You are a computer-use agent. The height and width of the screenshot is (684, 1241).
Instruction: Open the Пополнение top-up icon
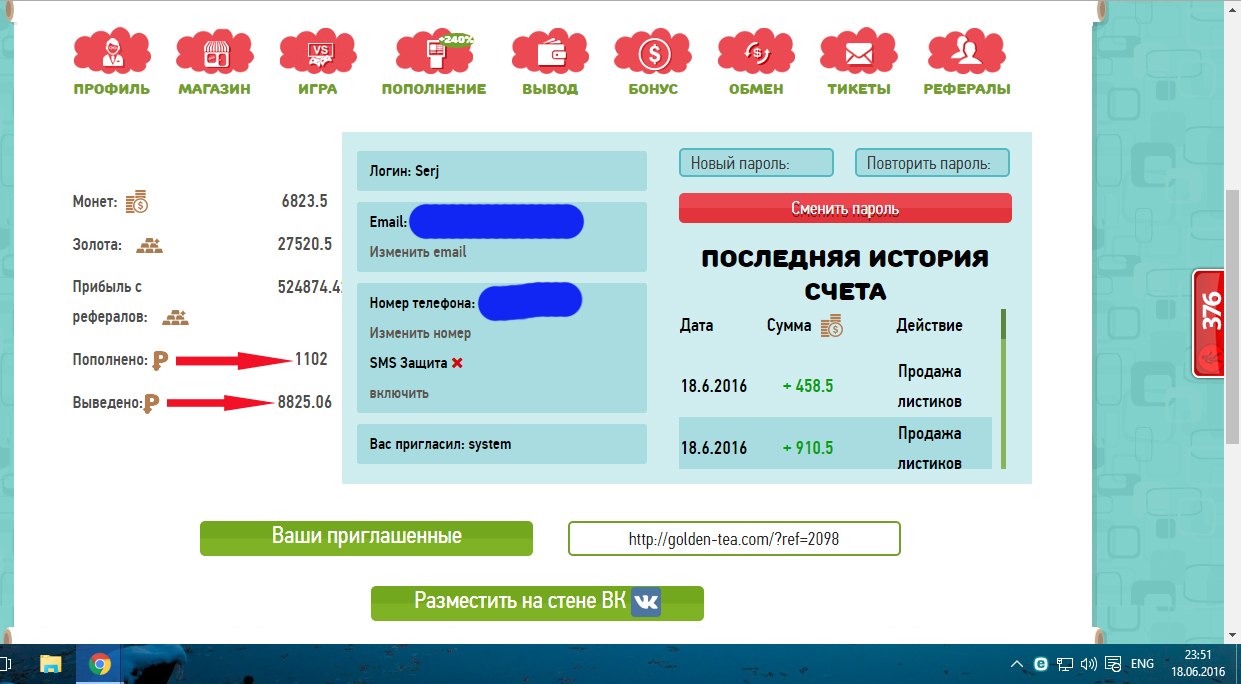[434, 52]
